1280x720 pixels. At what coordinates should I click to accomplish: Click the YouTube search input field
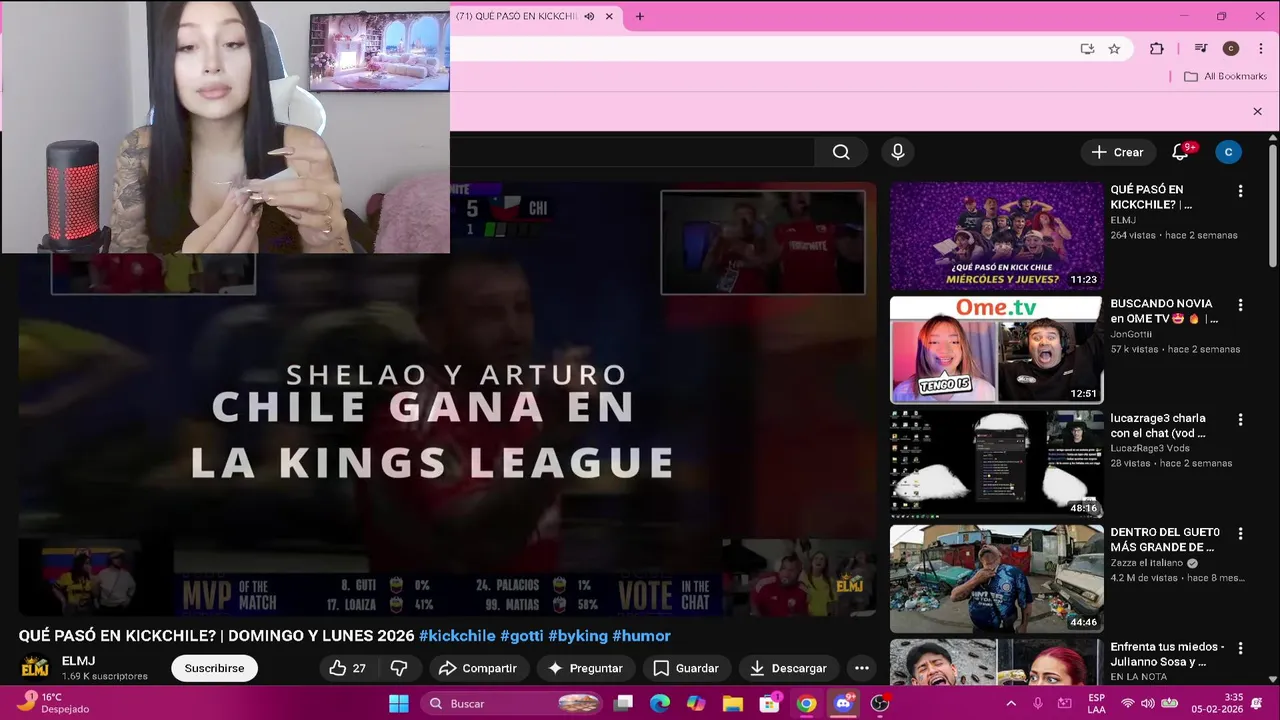coord(632,152)
